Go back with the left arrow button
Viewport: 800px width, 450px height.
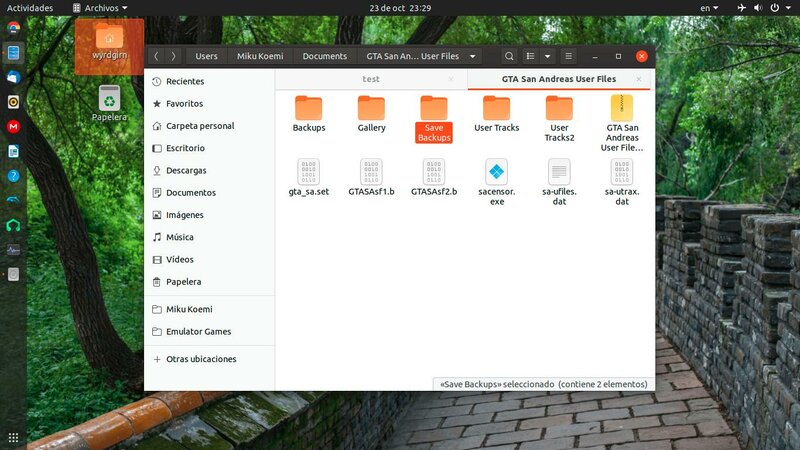[156, 56]
